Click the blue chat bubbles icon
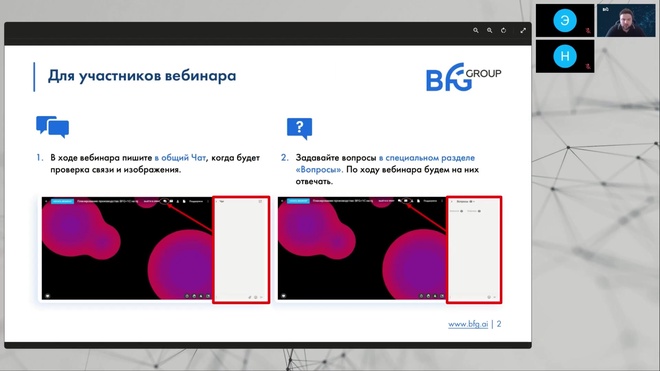 pos(53,127)
